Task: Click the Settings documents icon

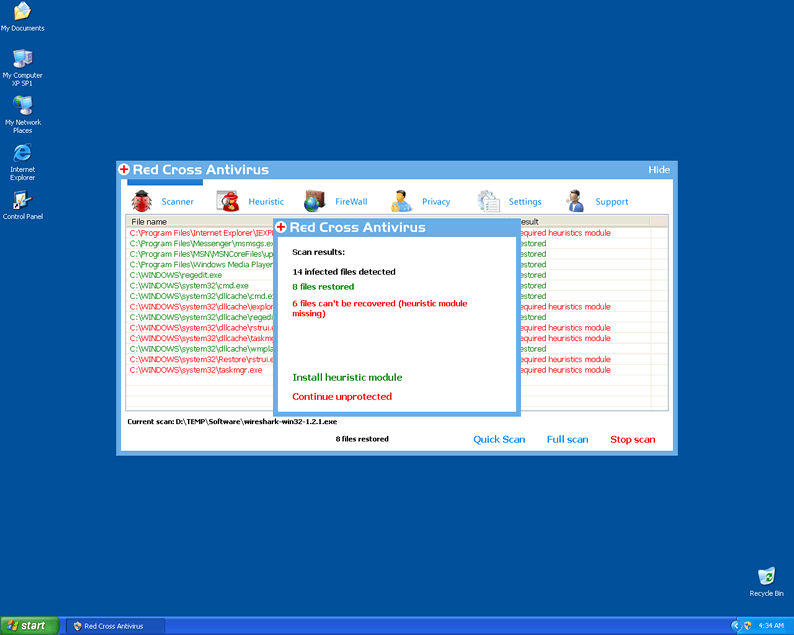Action: 489,201
